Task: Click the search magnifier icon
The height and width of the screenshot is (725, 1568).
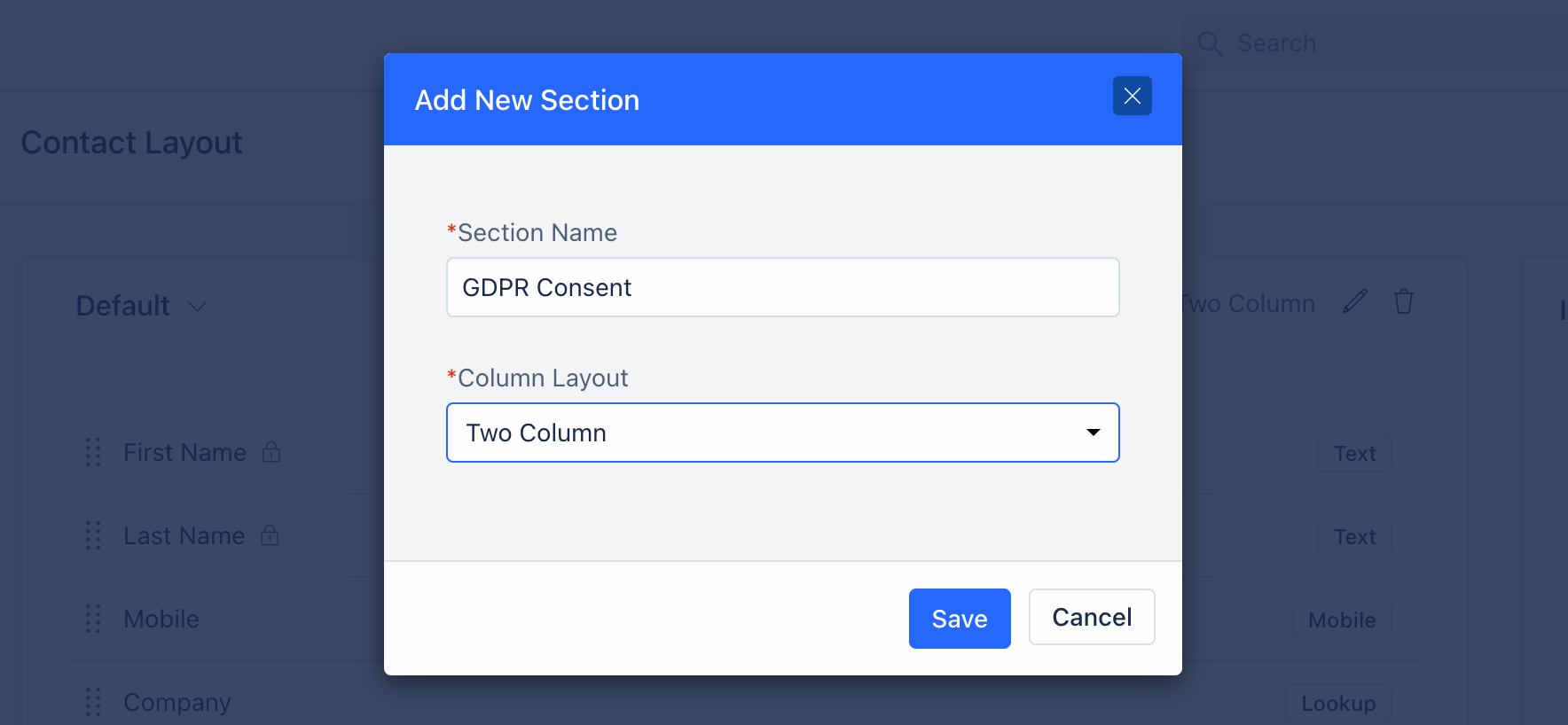Action: pos(1210,43)
